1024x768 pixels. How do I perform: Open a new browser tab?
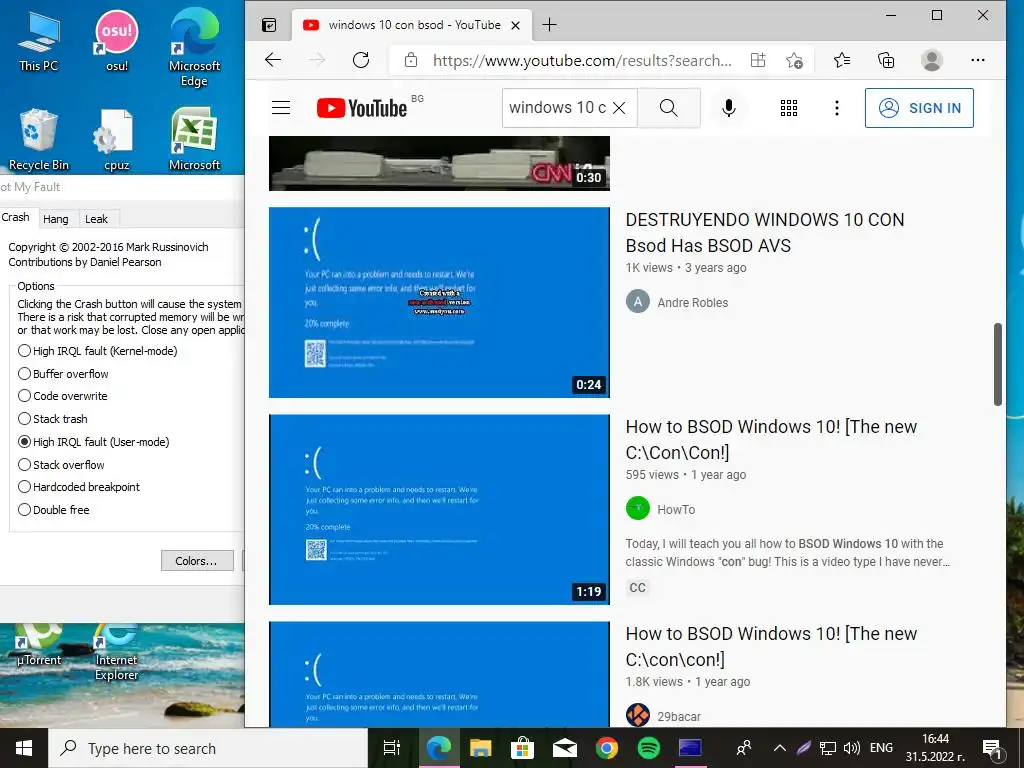(550, 25)
